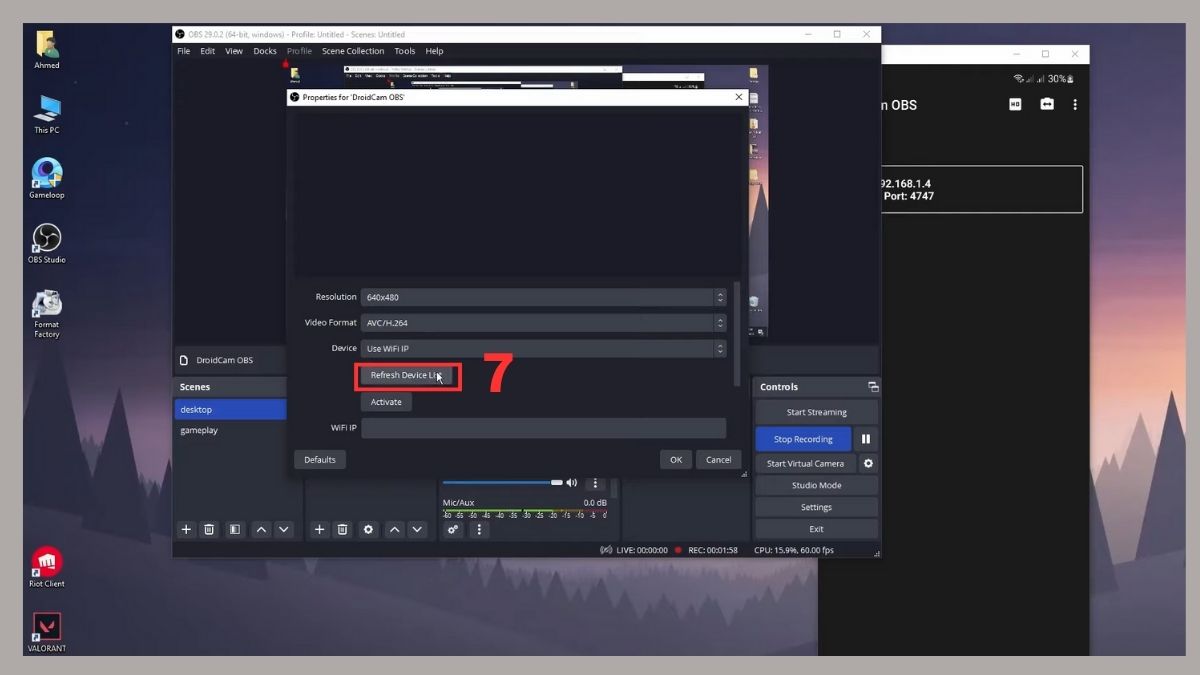Click the Mic/Aux 0.0 dB level readout

tap(595, 503)
